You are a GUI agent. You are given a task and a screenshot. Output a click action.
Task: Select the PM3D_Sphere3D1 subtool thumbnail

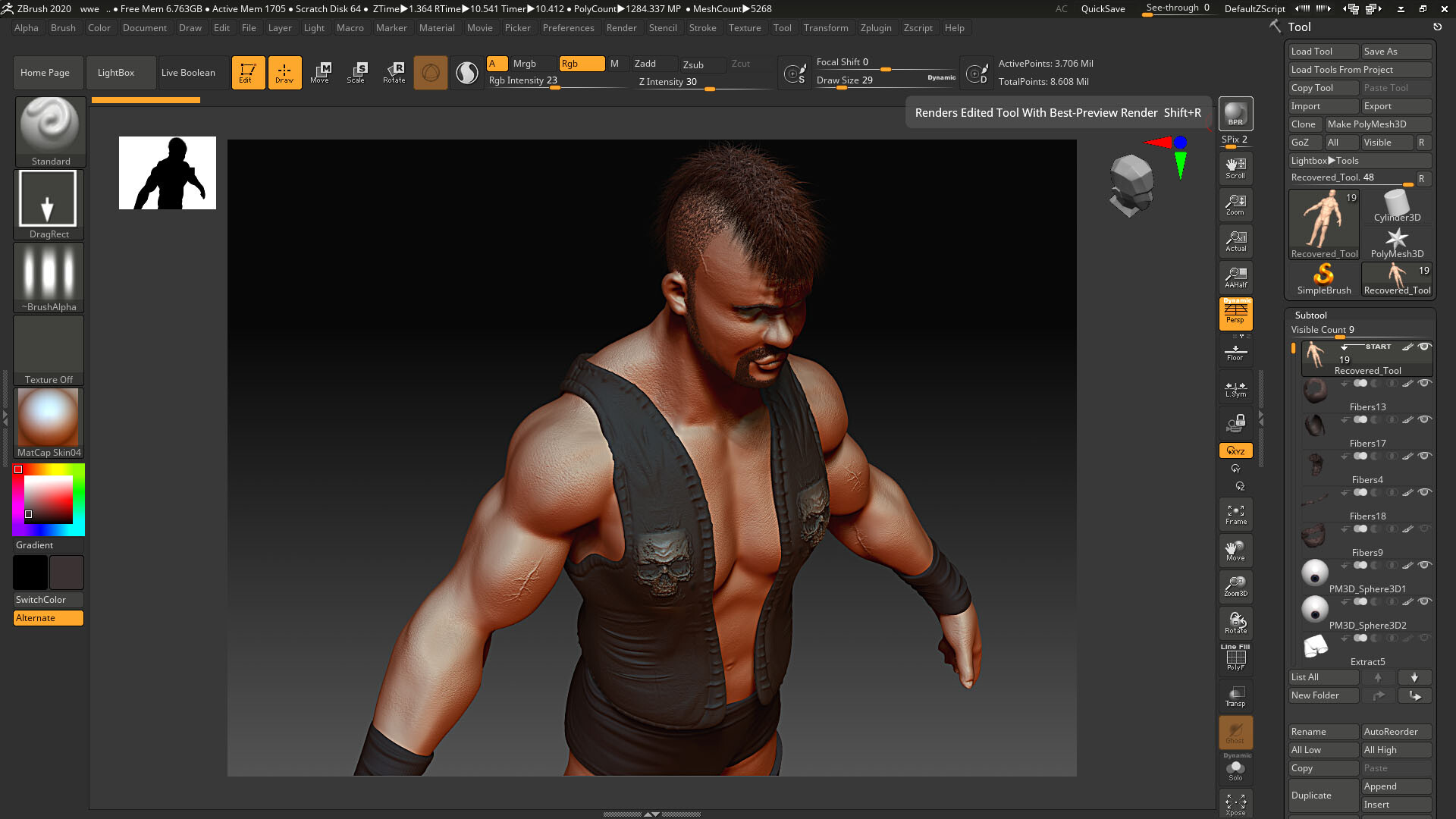tap(1315, 572)
